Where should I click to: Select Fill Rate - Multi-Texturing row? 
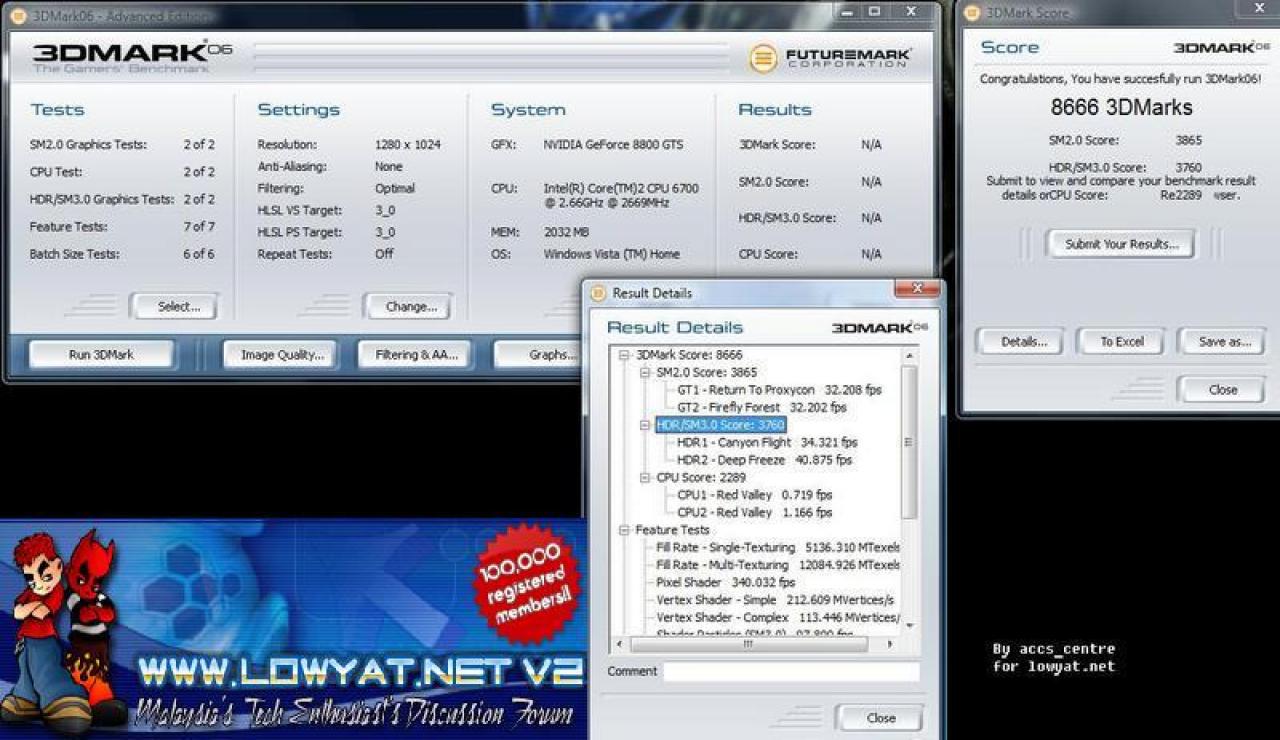778,565
